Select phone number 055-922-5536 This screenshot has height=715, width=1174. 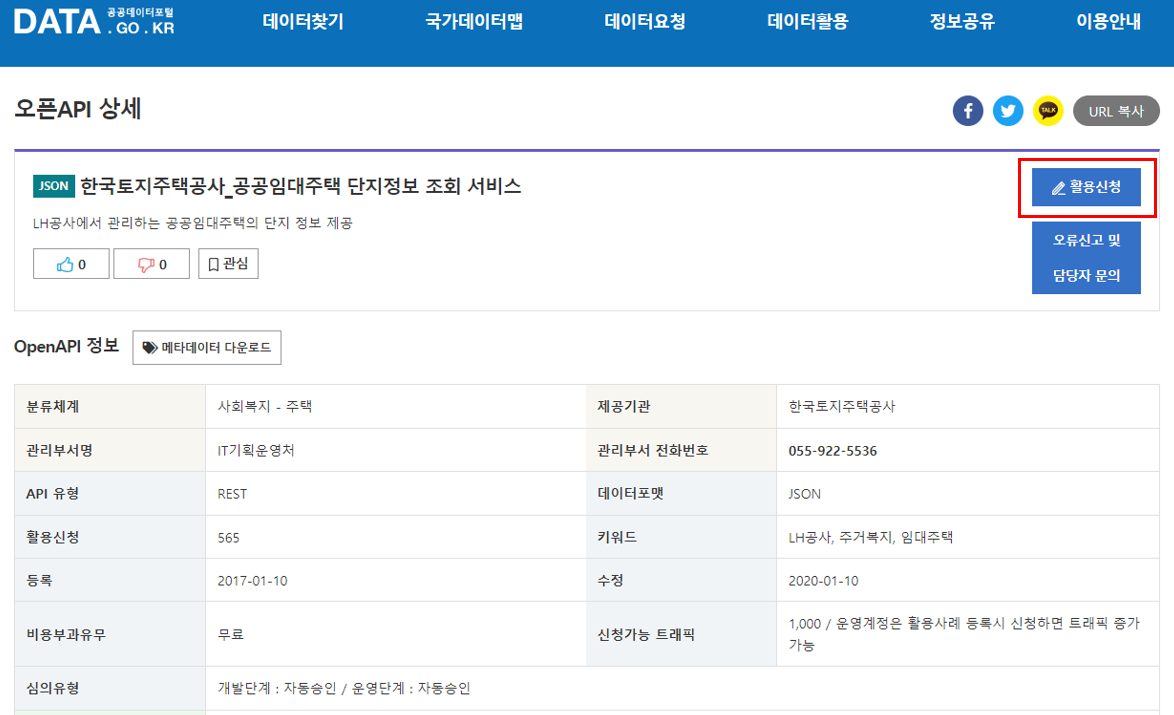tap(833, 451)
